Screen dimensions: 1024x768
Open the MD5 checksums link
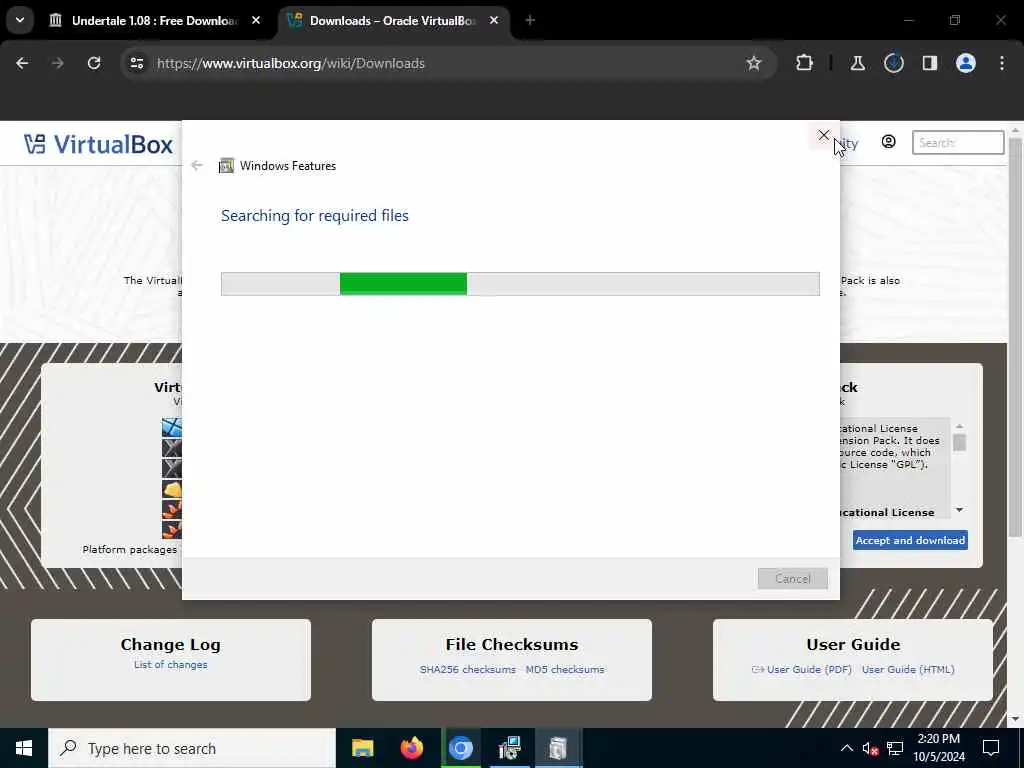pyautogui.click(x=565, y=669)
